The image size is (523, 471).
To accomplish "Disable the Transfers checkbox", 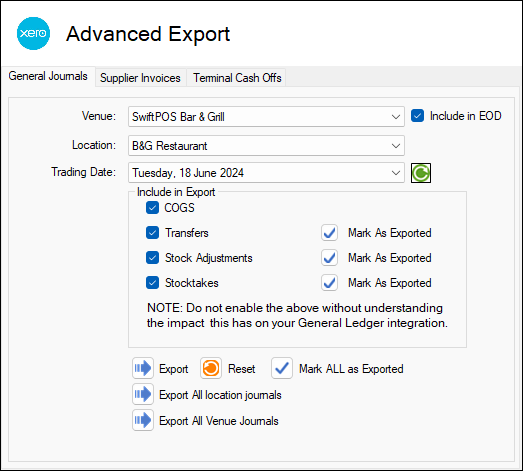I will [x=152, y=233].
